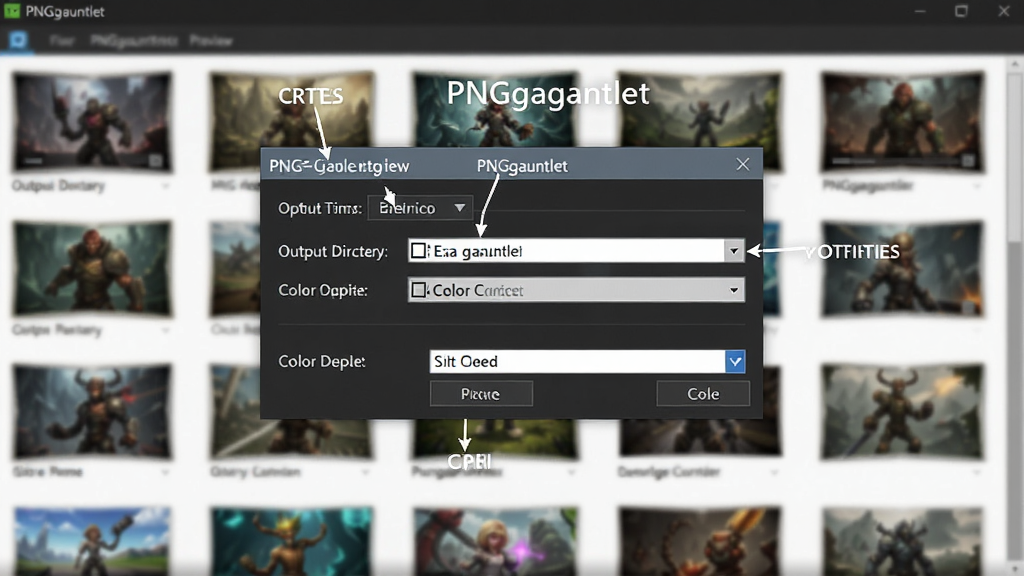Select the thumbnail above the Sitre Pome label

[x=92, y=411]
